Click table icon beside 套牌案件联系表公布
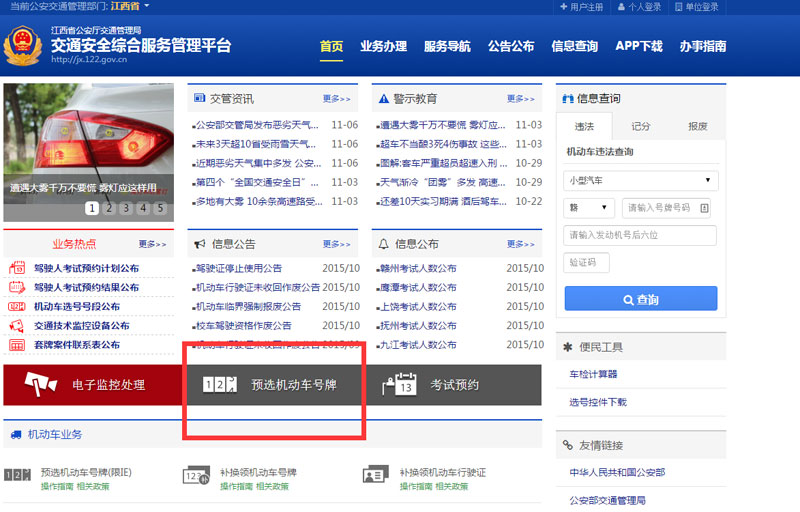Viewport: 800px width, 512px height. (x=17, y=345)
